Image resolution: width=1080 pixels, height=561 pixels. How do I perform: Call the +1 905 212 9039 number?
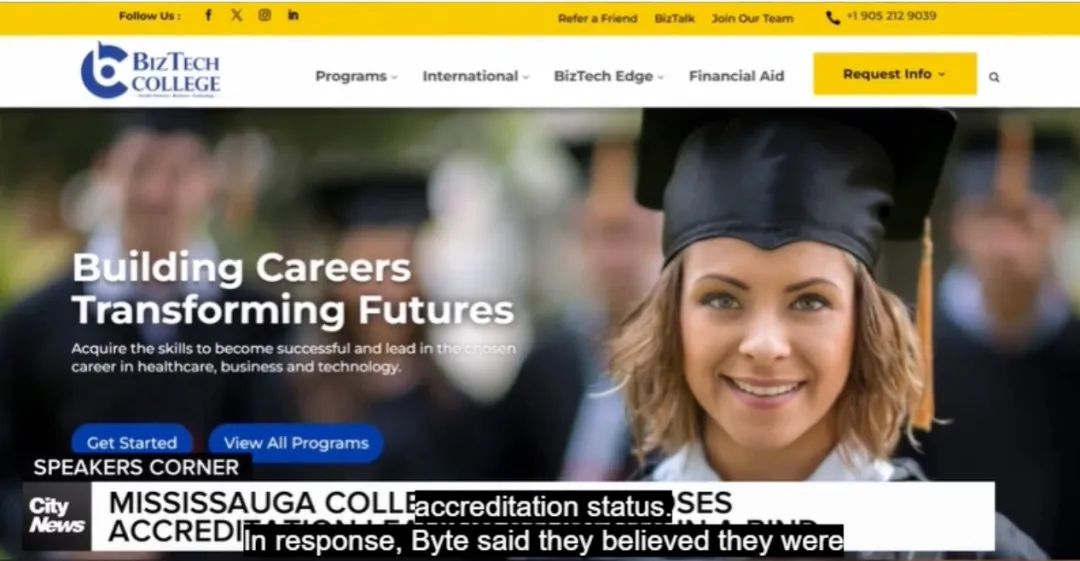click(891, 16)
